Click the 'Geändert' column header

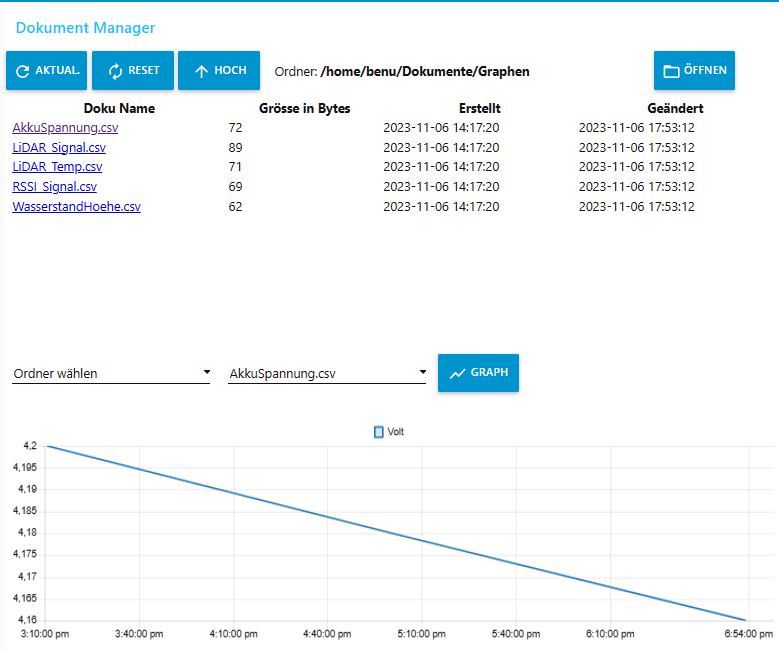(675, 108)
